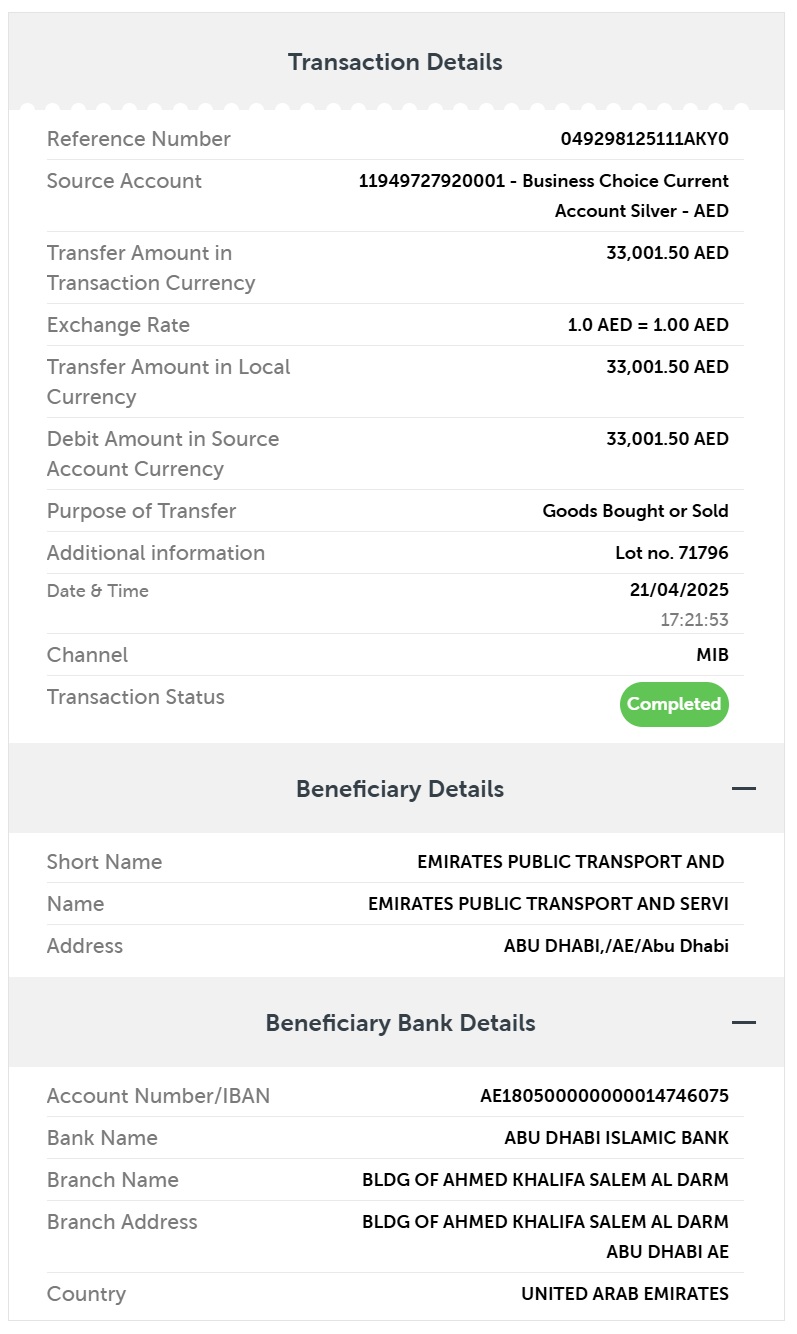Click the Beneficiary Details heading text
797x1334 pixels.
pos(400,789)
